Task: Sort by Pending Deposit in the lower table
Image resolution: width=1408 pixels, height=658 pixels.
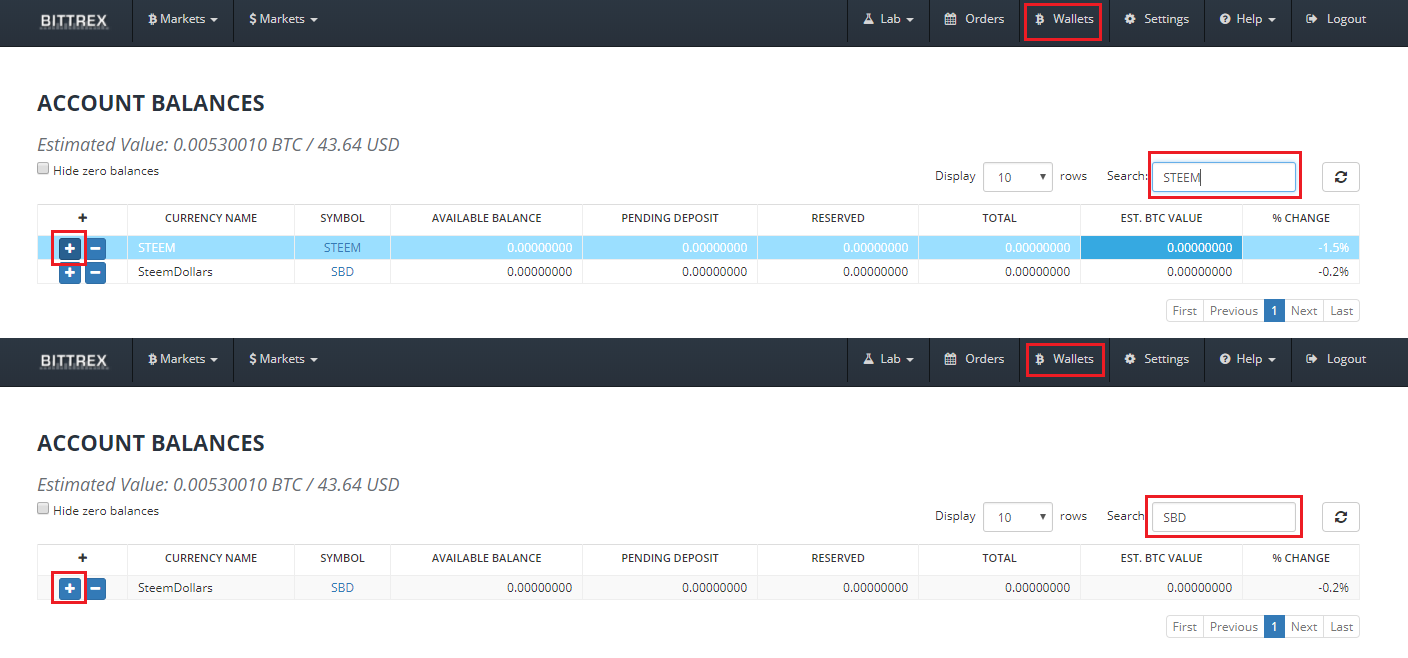Action: (670, 558)
